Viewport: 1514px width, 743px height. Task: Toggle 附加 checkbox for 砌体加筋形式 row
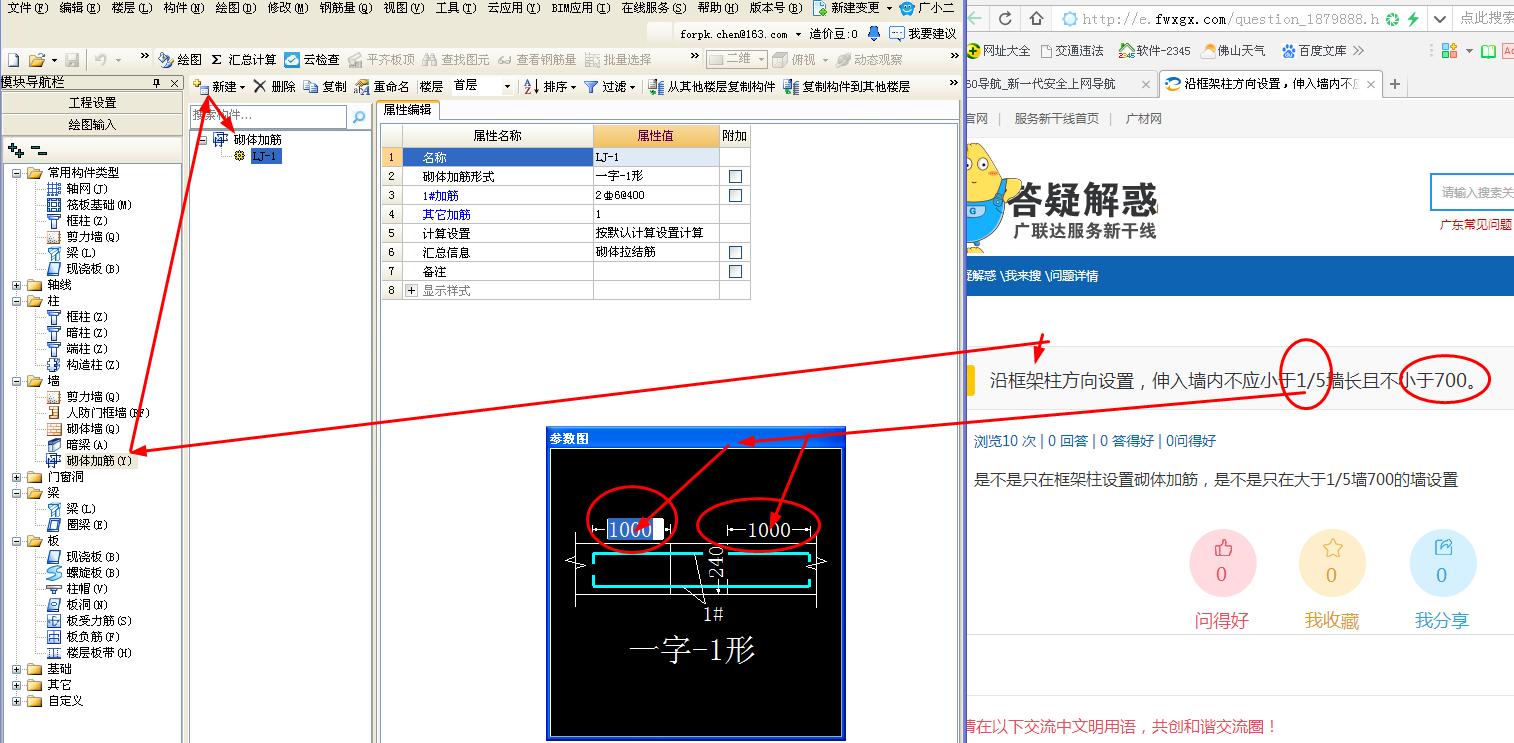click(x=735, y=176)
